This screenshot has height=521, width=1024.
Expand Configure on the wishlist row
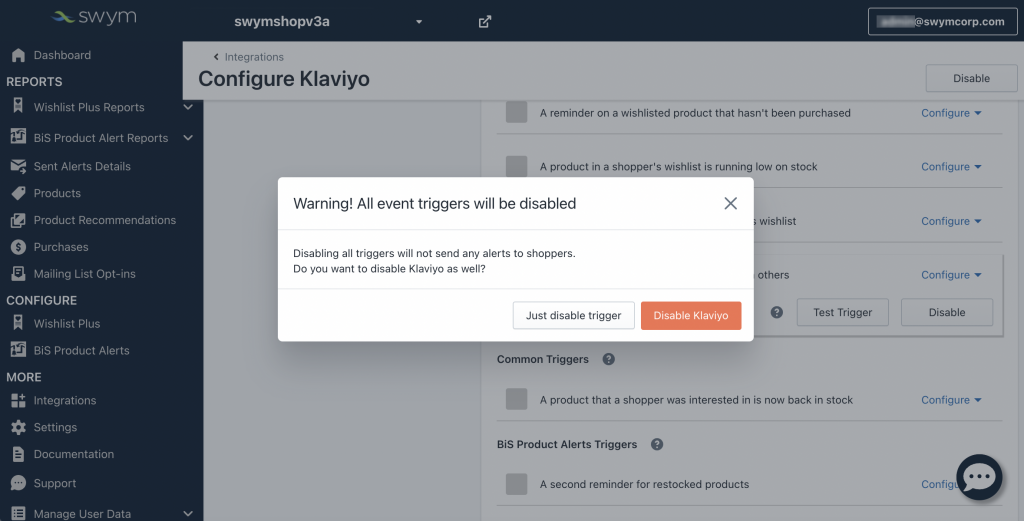[x=952, y=221]
